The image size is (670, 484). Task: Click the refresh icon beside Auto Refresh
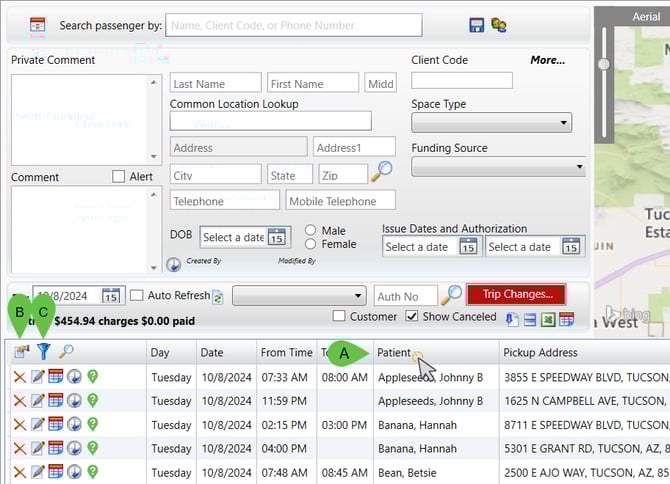(217, 296)
